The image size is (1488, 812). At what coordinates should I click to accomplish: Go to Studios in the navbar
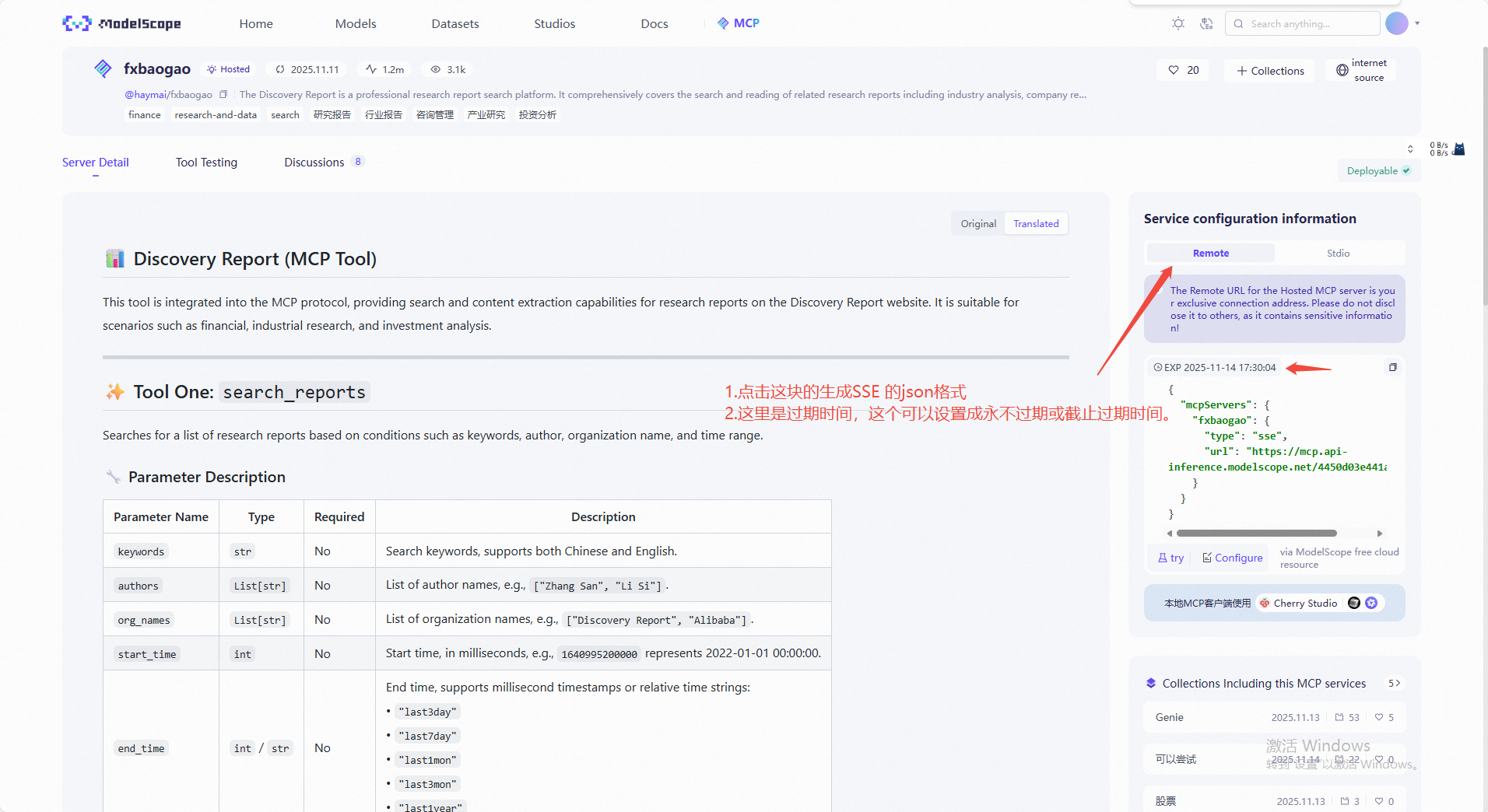(x=555, y=23)
